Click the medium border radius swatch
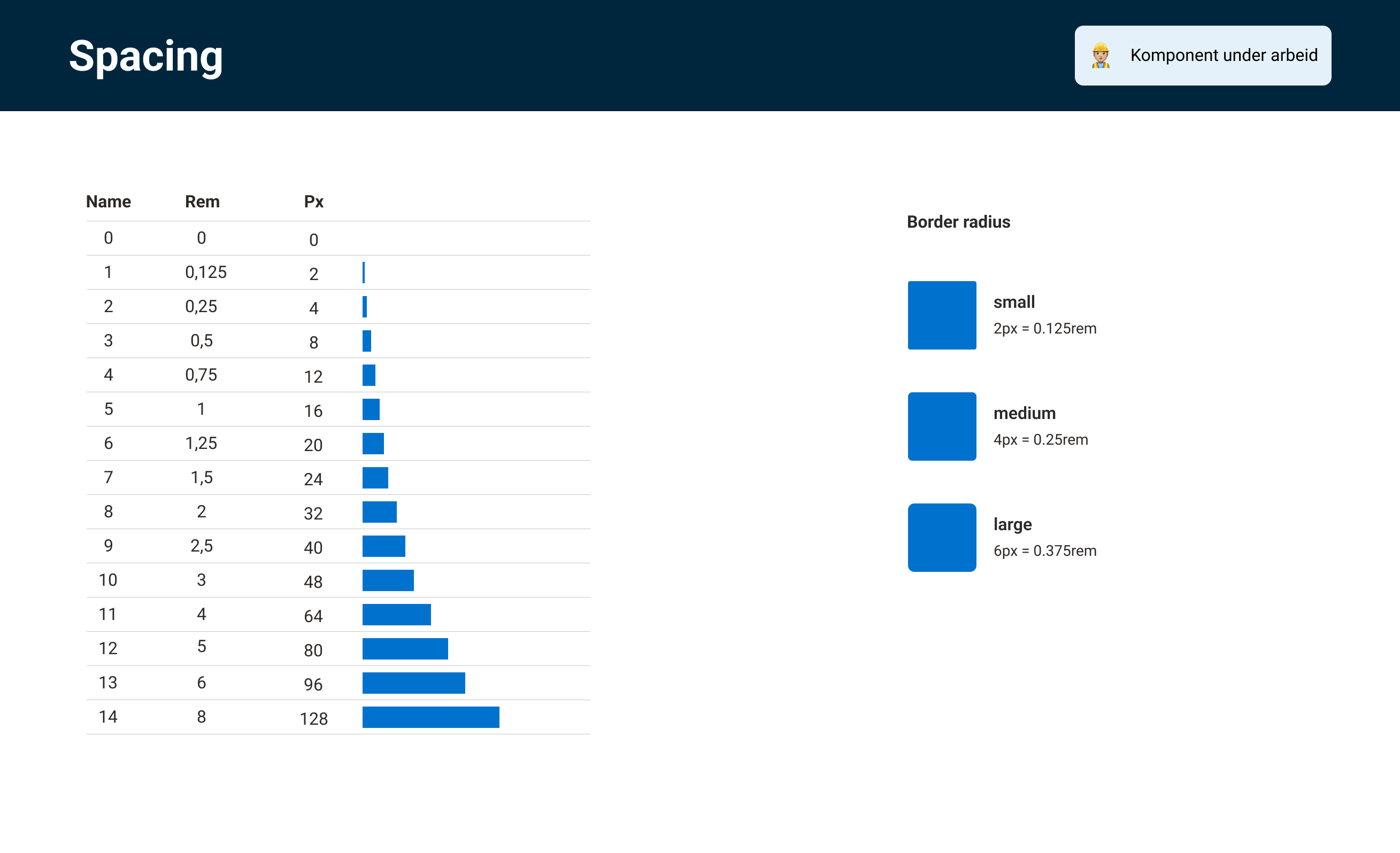This screenshot has height=853, width=1400. 942,426
